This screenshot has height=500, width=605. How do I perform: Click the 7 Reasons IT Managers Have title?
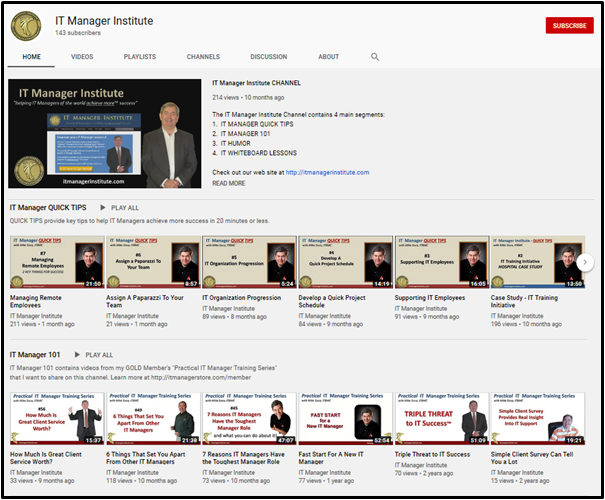point(243,458)
